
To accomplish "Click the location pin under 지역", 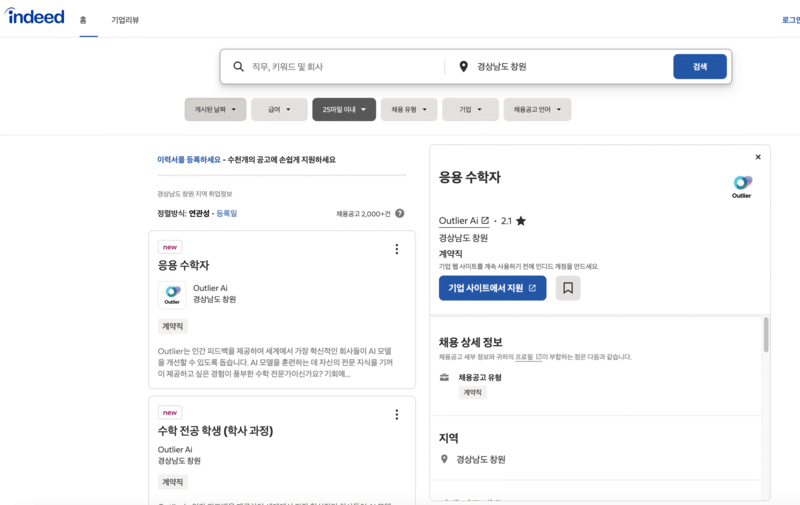I will (x=444, y=459).
